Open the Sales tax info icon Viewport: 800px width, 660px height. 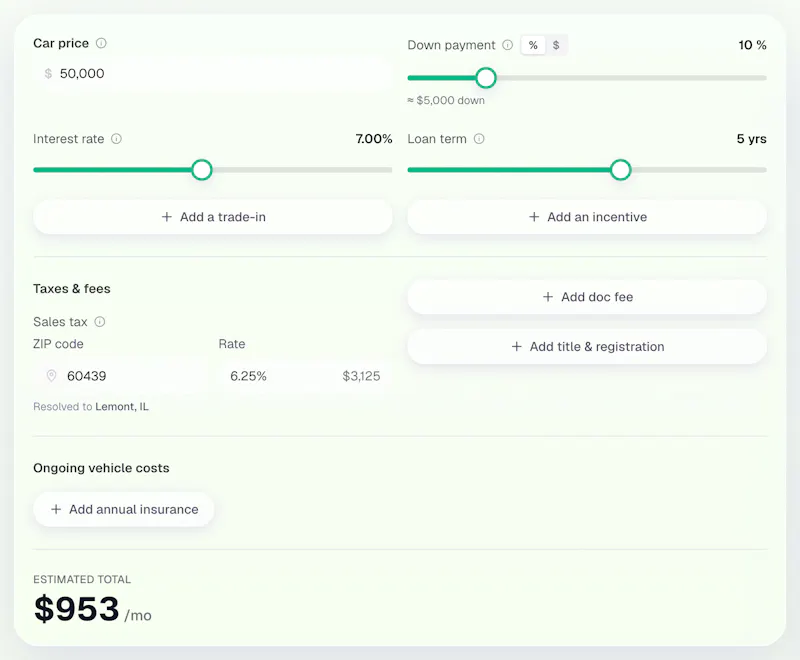[x=99, y=321]
